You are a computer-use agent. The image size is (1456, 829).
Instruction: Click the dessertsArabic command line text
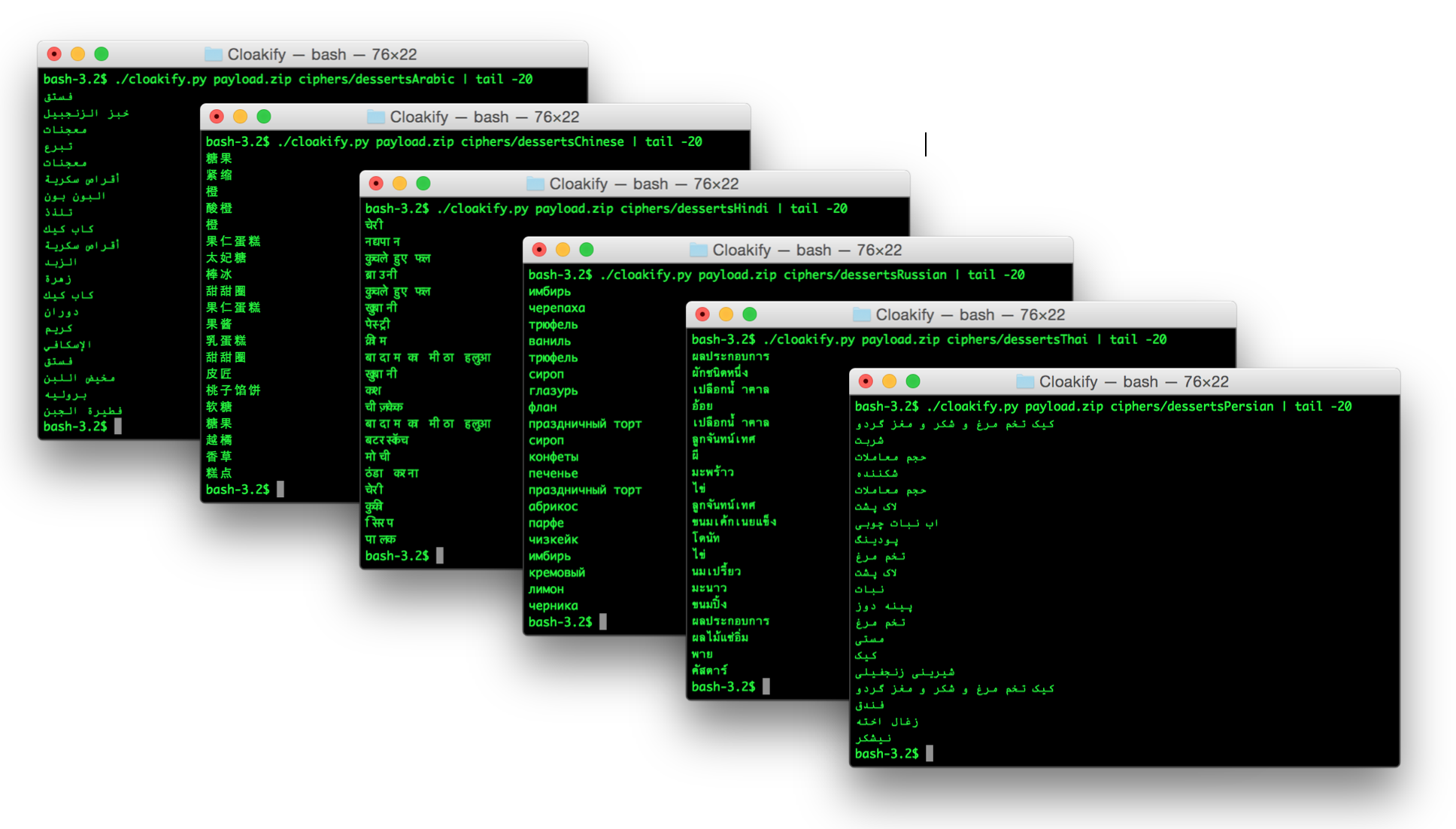pyautogui.click(x=288, y=79)
